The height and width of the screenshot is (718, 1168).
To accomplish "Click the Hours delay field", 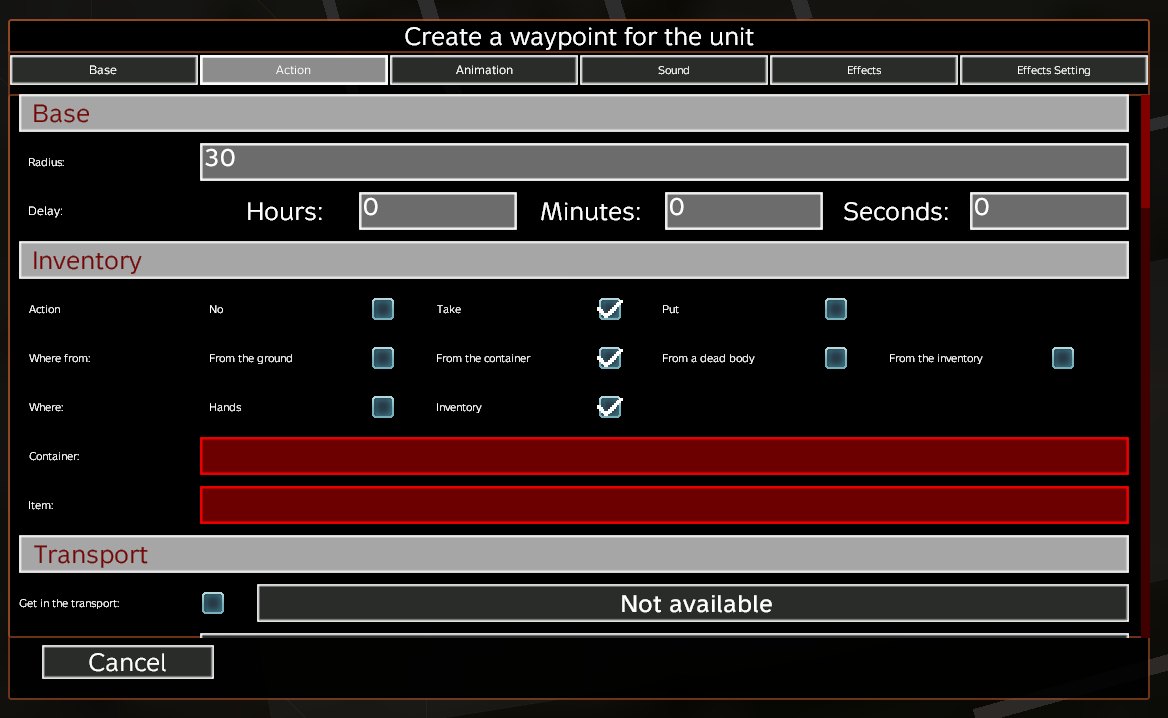I will (438, 211).
